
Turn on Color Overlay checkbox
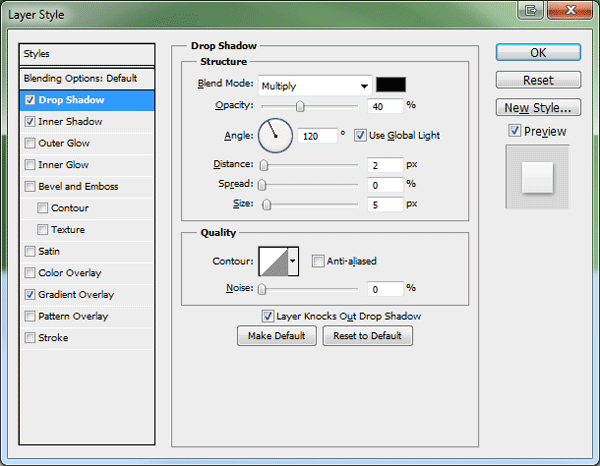click(30, 273)
